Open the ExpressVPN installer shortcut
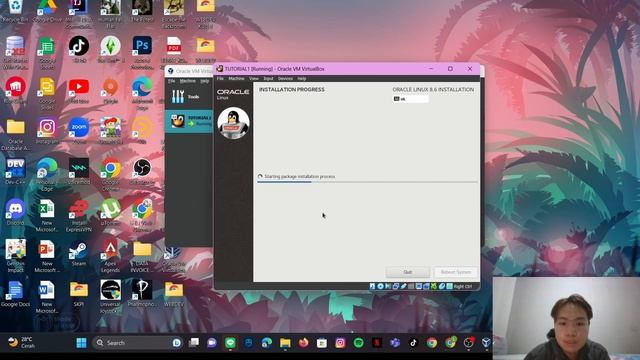The height and width of the screenshot is (360, 640). [x=79, y=216]
